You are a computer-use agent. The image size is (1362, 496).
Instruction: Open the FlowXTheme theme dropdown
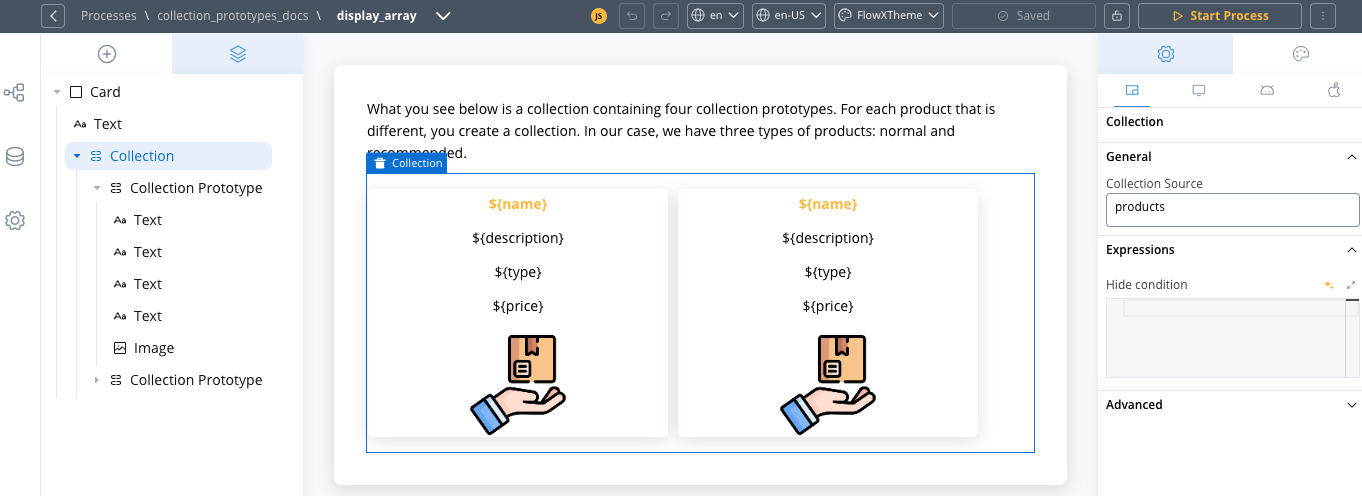[889, 16]
